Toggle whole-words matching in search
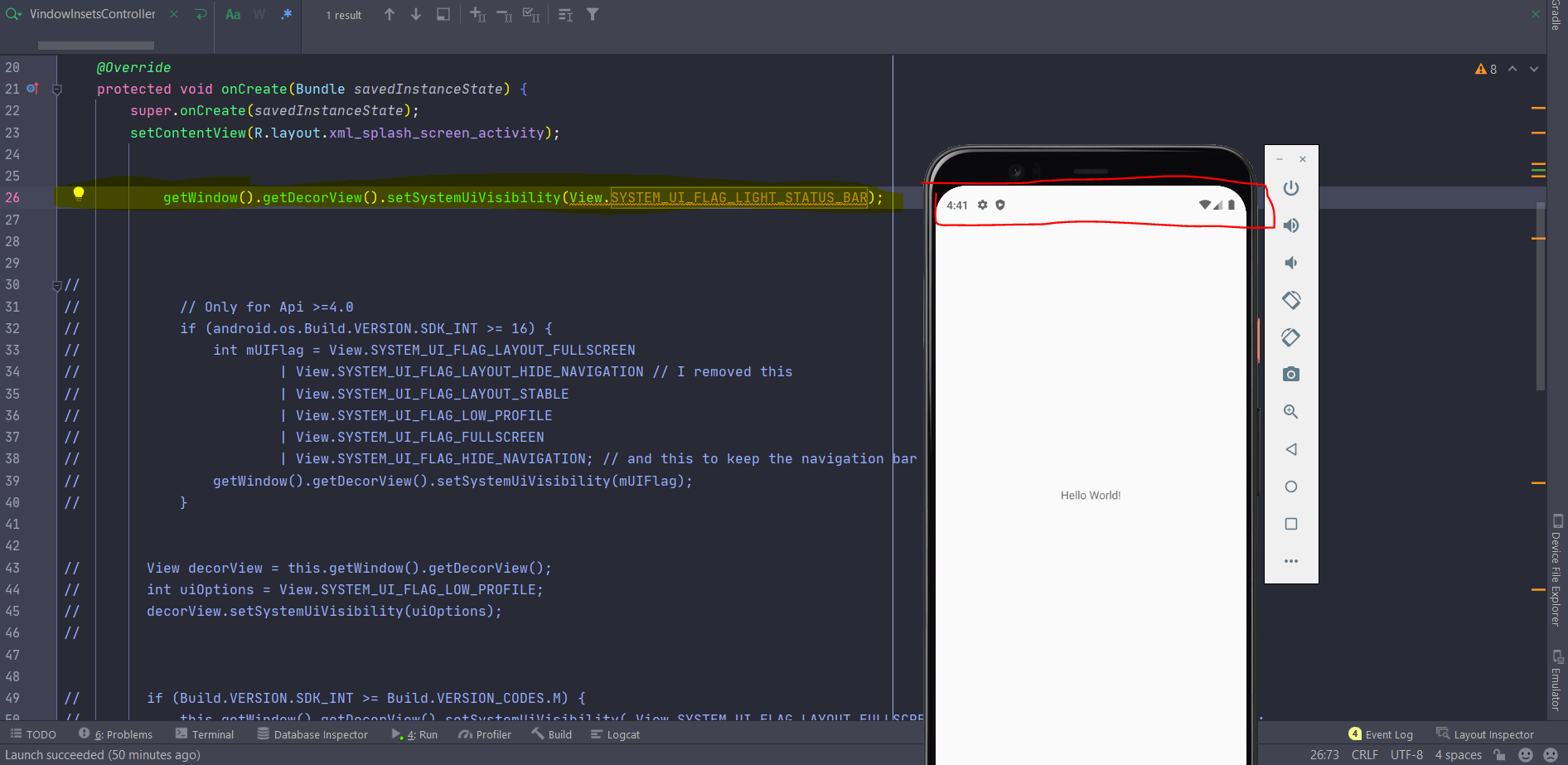Screen dimensions: 1568x765 click(259, 14)
